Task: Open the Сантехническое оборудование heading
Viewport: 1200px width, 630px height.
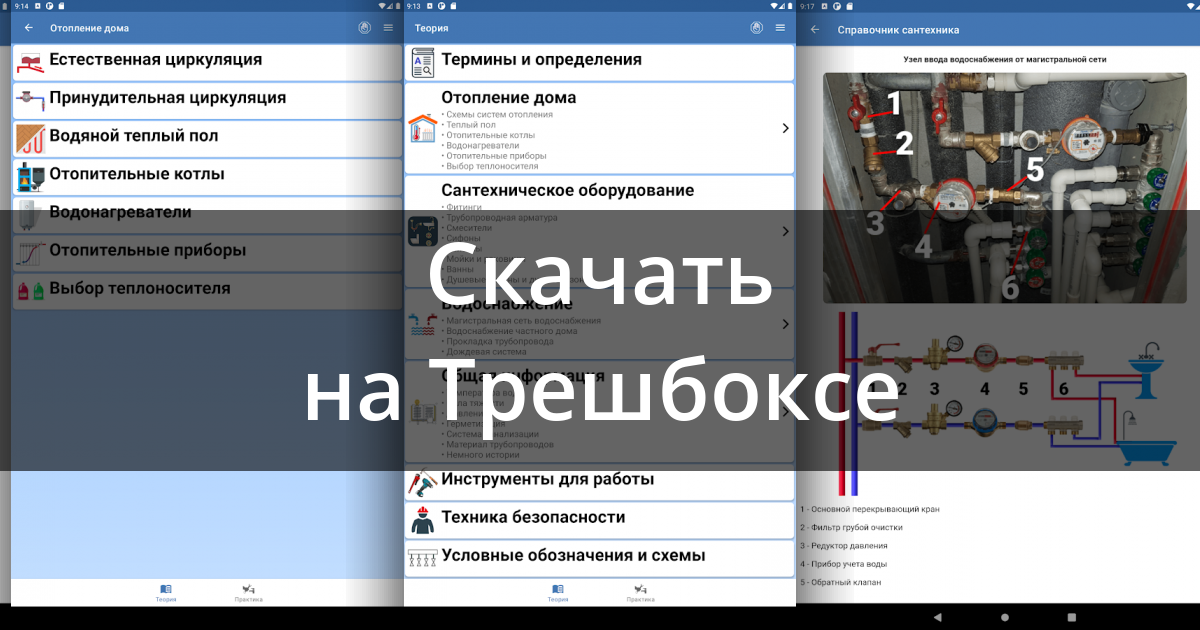Action: coord(567,190)
